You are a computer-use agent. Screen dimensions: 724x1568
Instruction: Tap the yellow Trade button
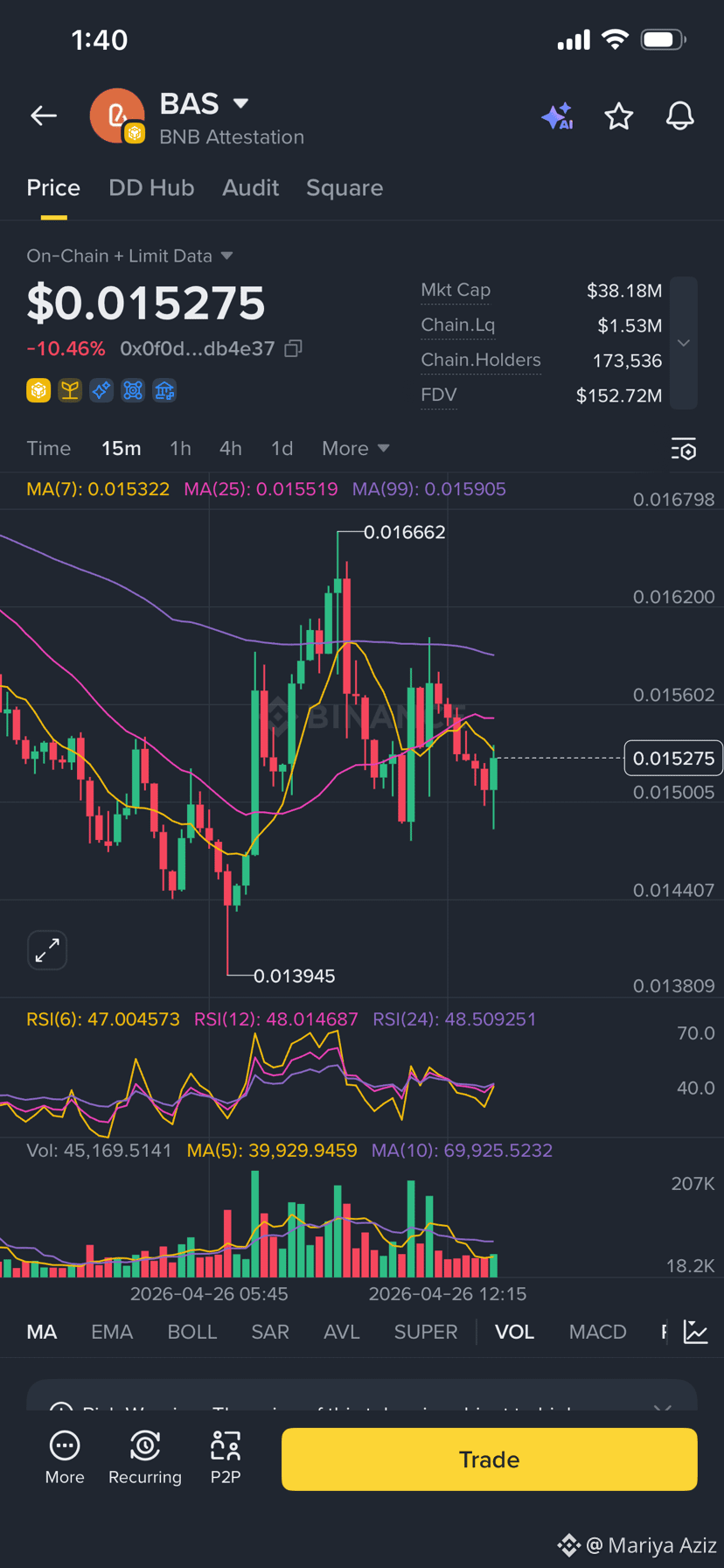tap(490, 1459)
